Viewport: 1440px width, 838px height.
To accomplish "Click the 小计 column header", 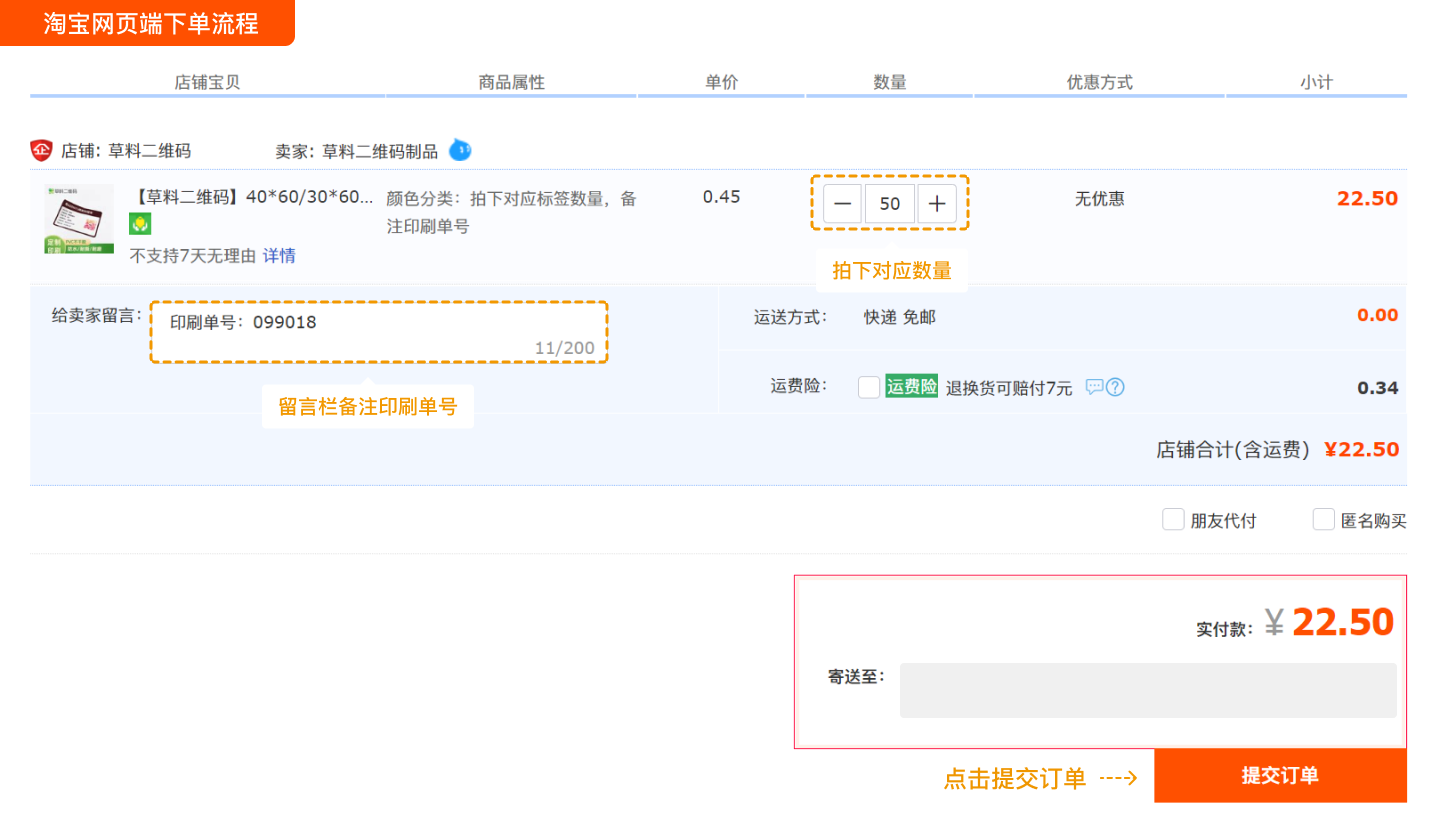I will pos(1317,83).
